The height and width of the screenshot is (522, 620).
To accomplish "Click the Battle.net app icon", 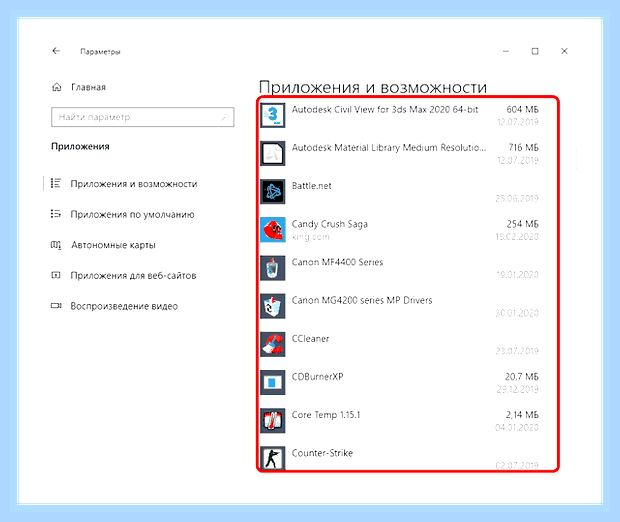I will (272, 192).
